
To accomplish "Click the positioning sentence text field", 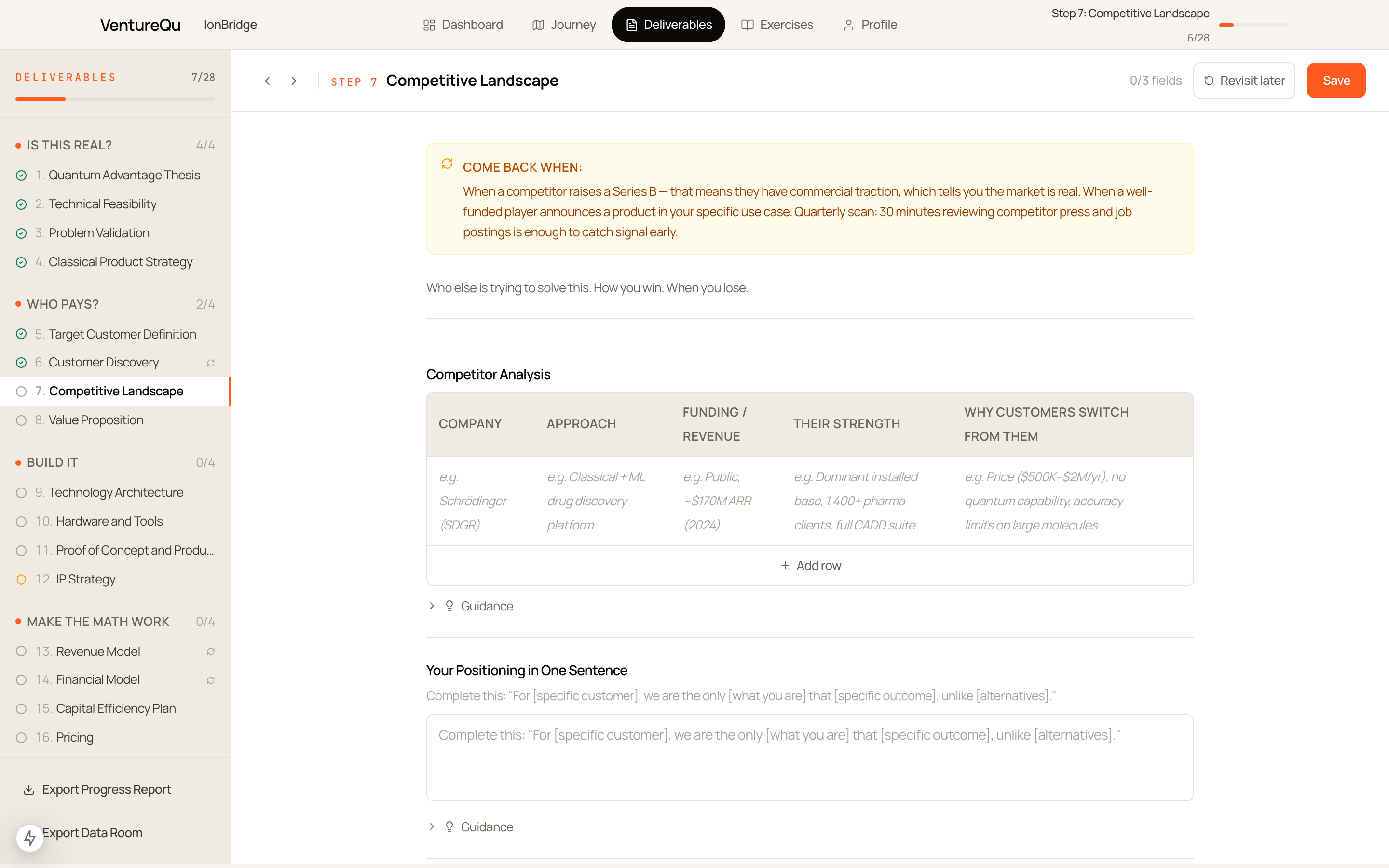I will pos(809,758).
